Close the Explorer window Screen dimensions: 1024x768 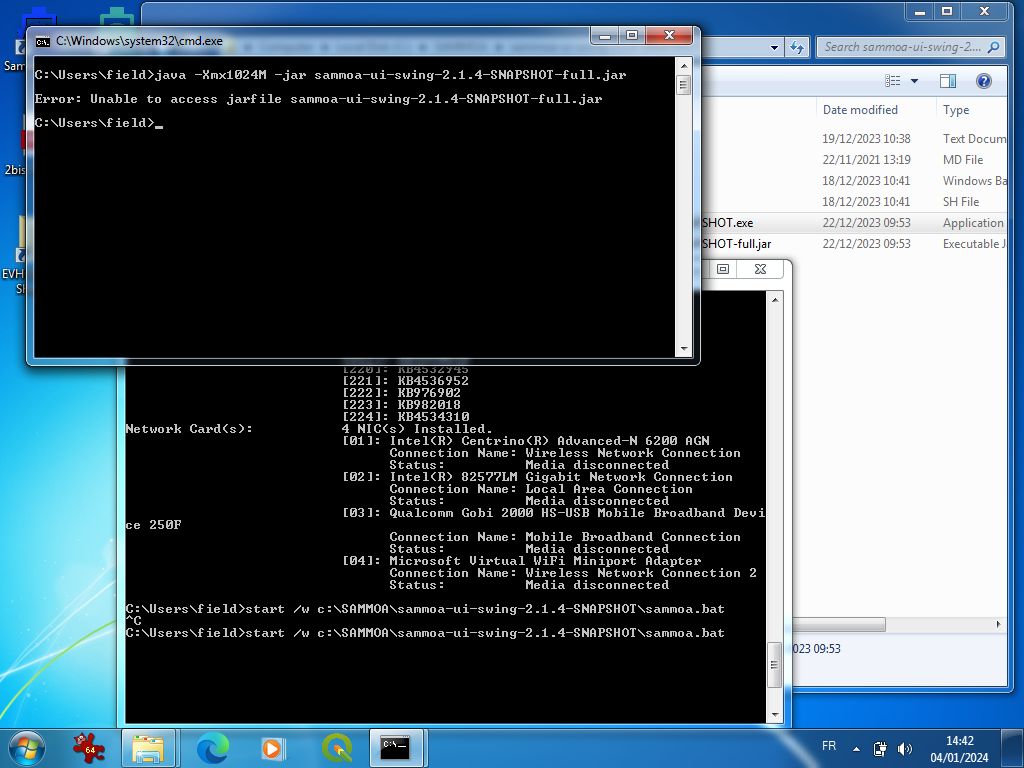pyautogui.click(x=985, y=12)
